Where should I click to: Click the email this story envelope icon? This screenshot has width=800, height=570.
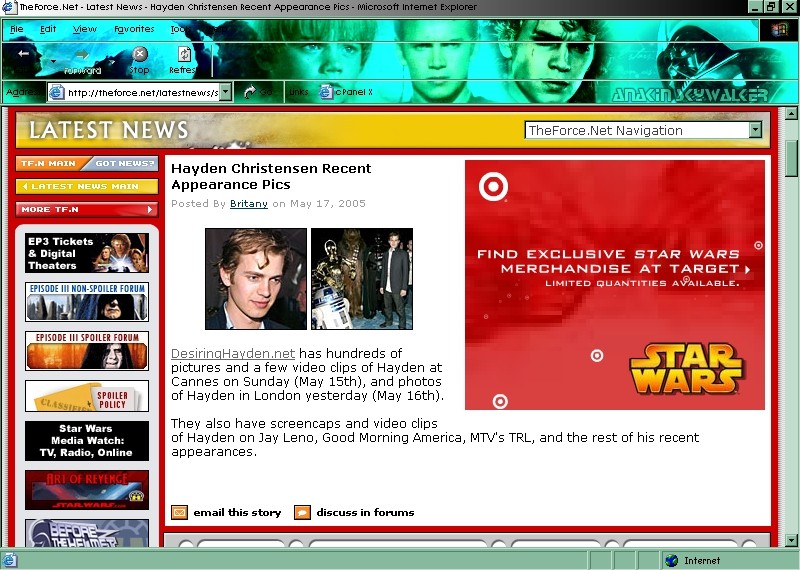179,512
